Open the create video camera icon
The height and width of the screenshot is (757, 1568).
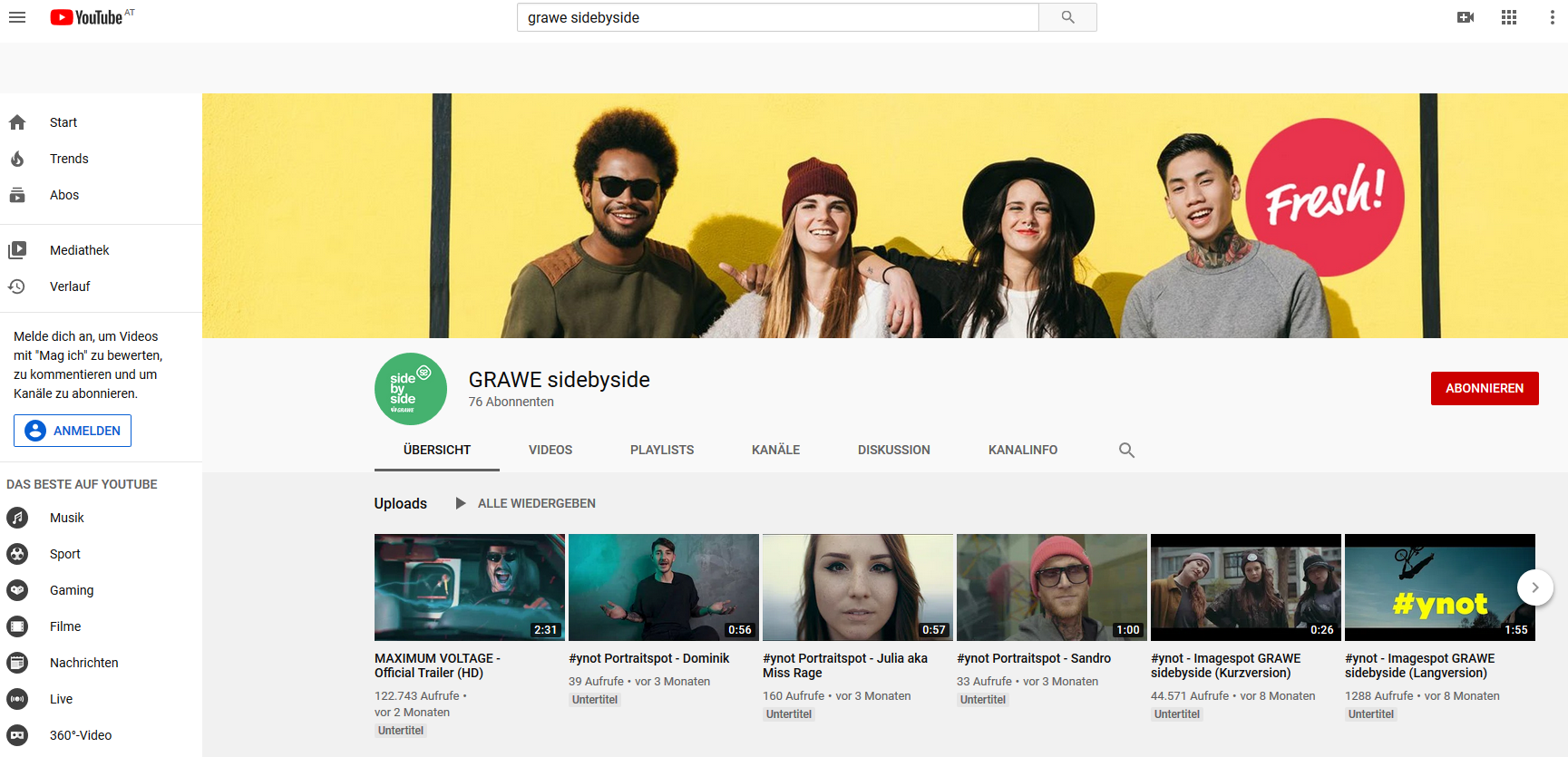[1466, 17]
